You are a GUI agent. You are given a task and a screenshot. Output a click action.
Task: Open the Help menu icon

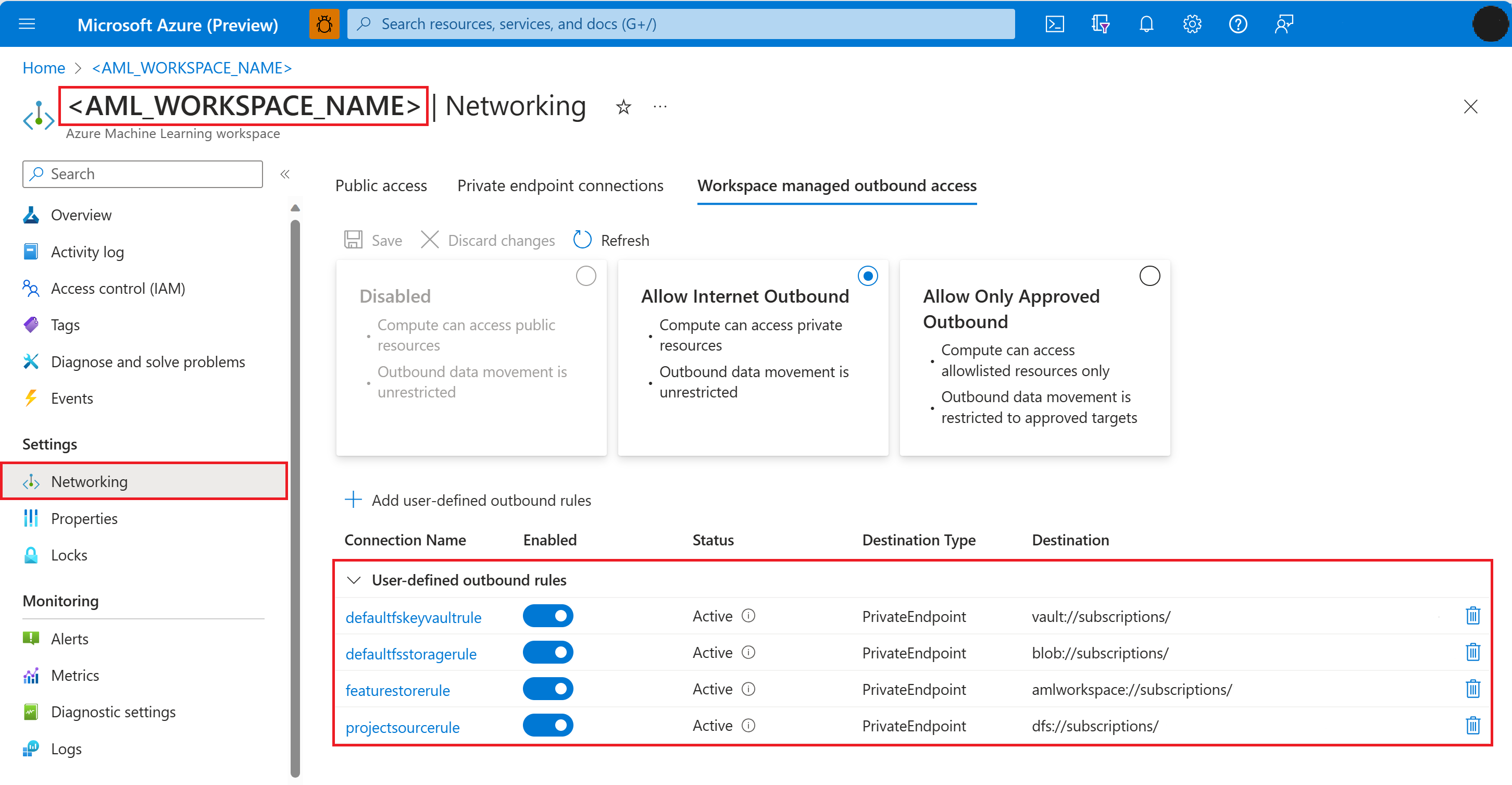point(1238,24)
